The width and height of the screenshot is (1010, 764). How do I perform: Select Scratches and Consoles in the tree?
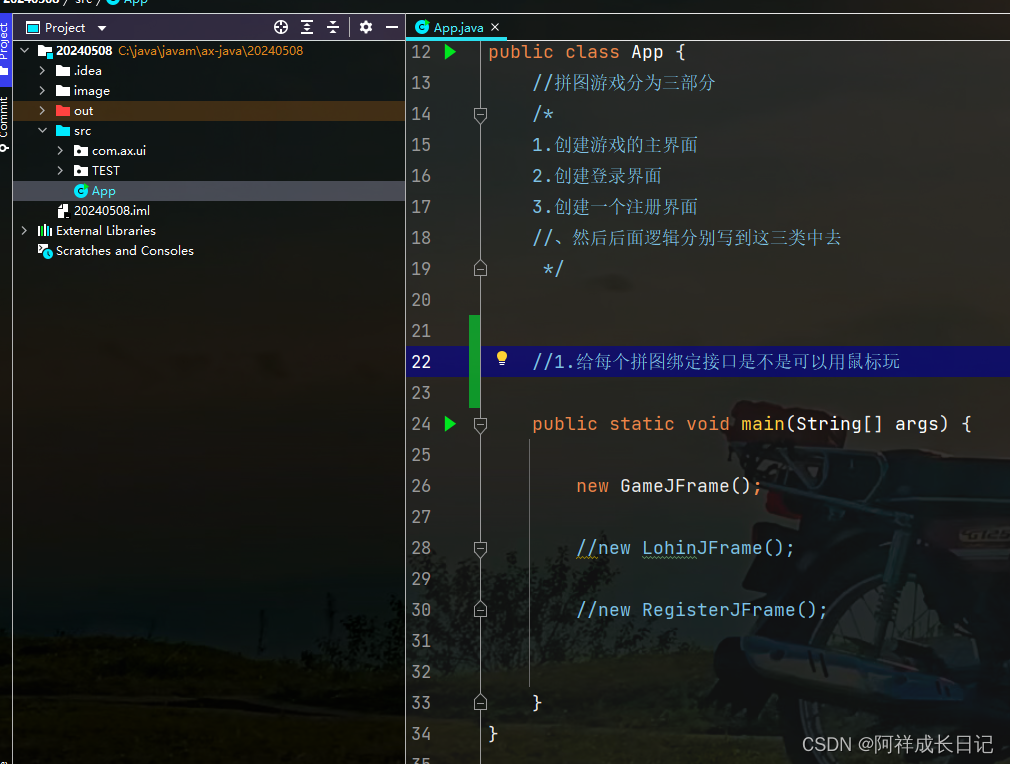click(x=124, y=251)
